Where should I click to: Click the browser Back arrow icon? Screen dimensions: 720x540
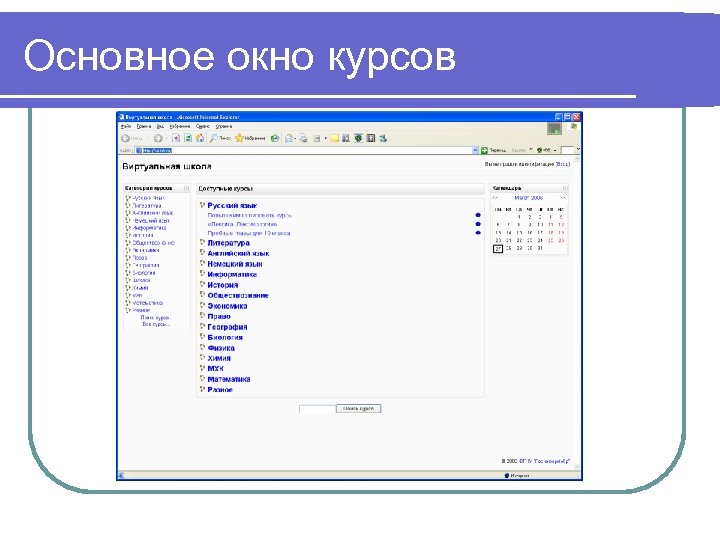click(x=125, y=138)
